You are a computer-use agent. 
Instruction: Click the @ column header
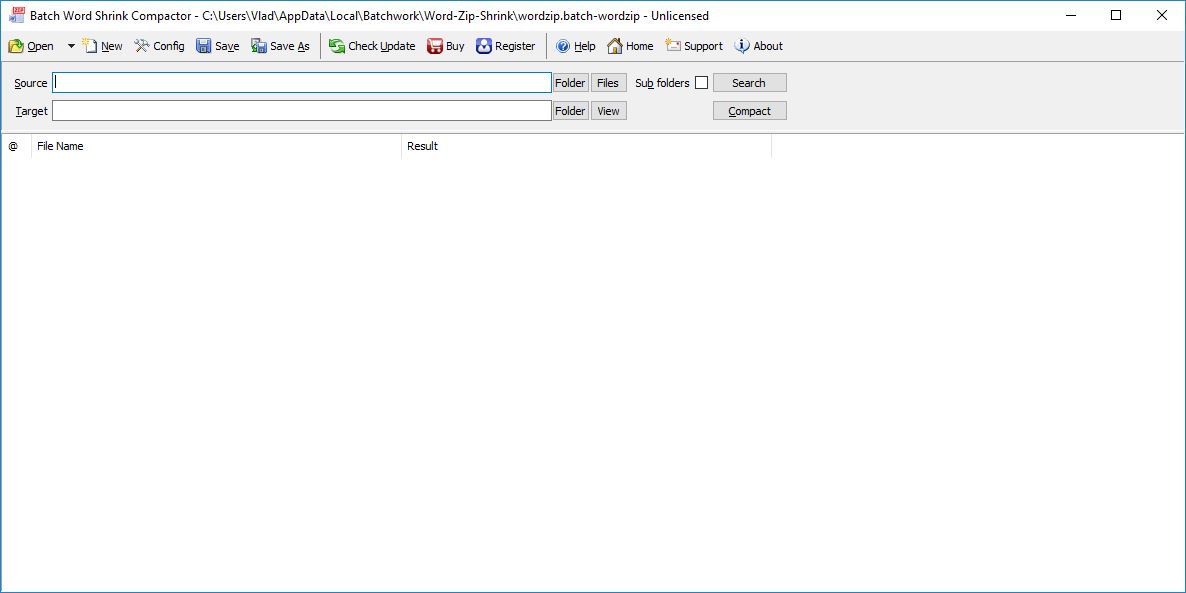point(15,146)
